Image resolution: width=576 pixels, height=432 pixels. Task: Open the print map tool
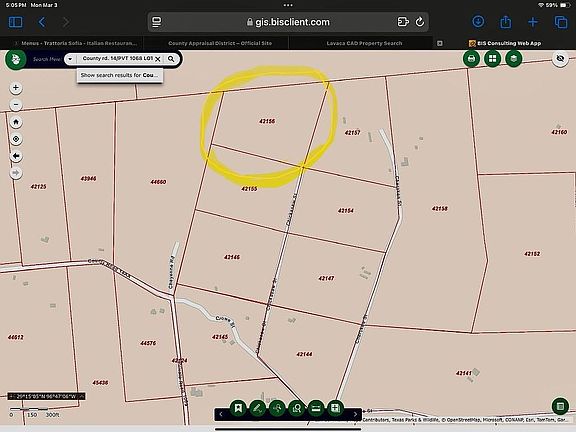pos(471,59)
